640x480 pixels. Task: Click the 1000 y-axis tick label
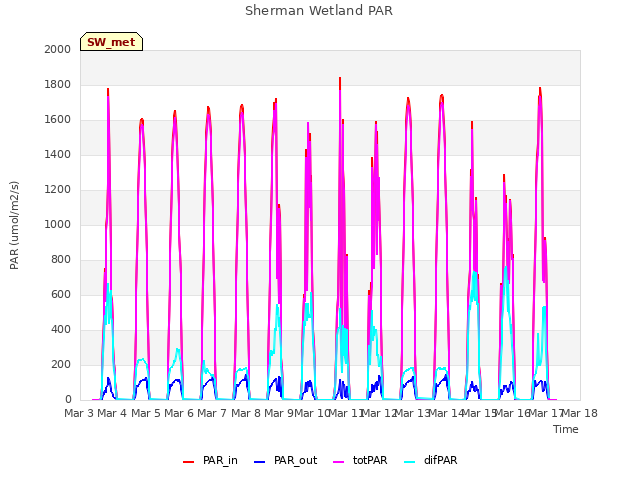[x=58, y=224]
